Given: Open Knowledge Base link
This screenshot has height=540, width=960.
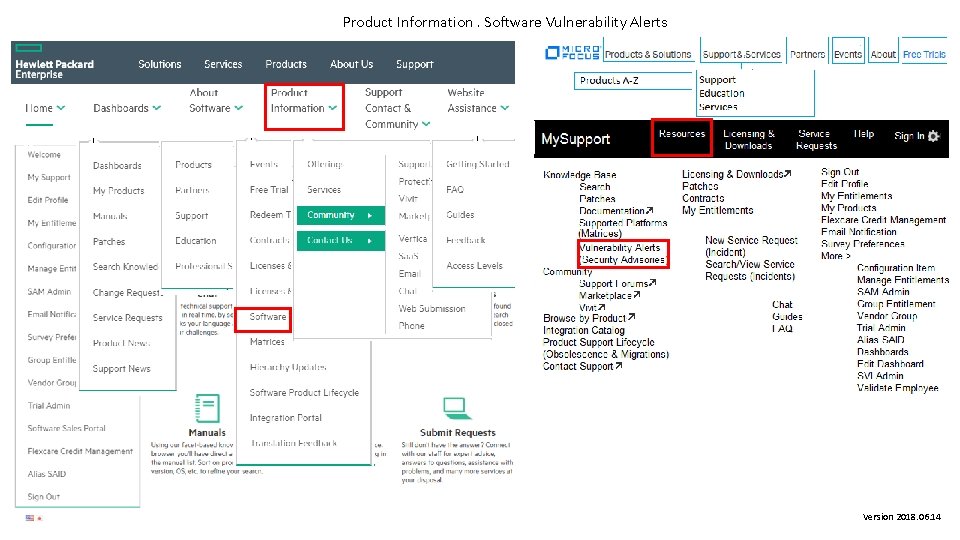Looking at the screenshot, I should [579, 174].
